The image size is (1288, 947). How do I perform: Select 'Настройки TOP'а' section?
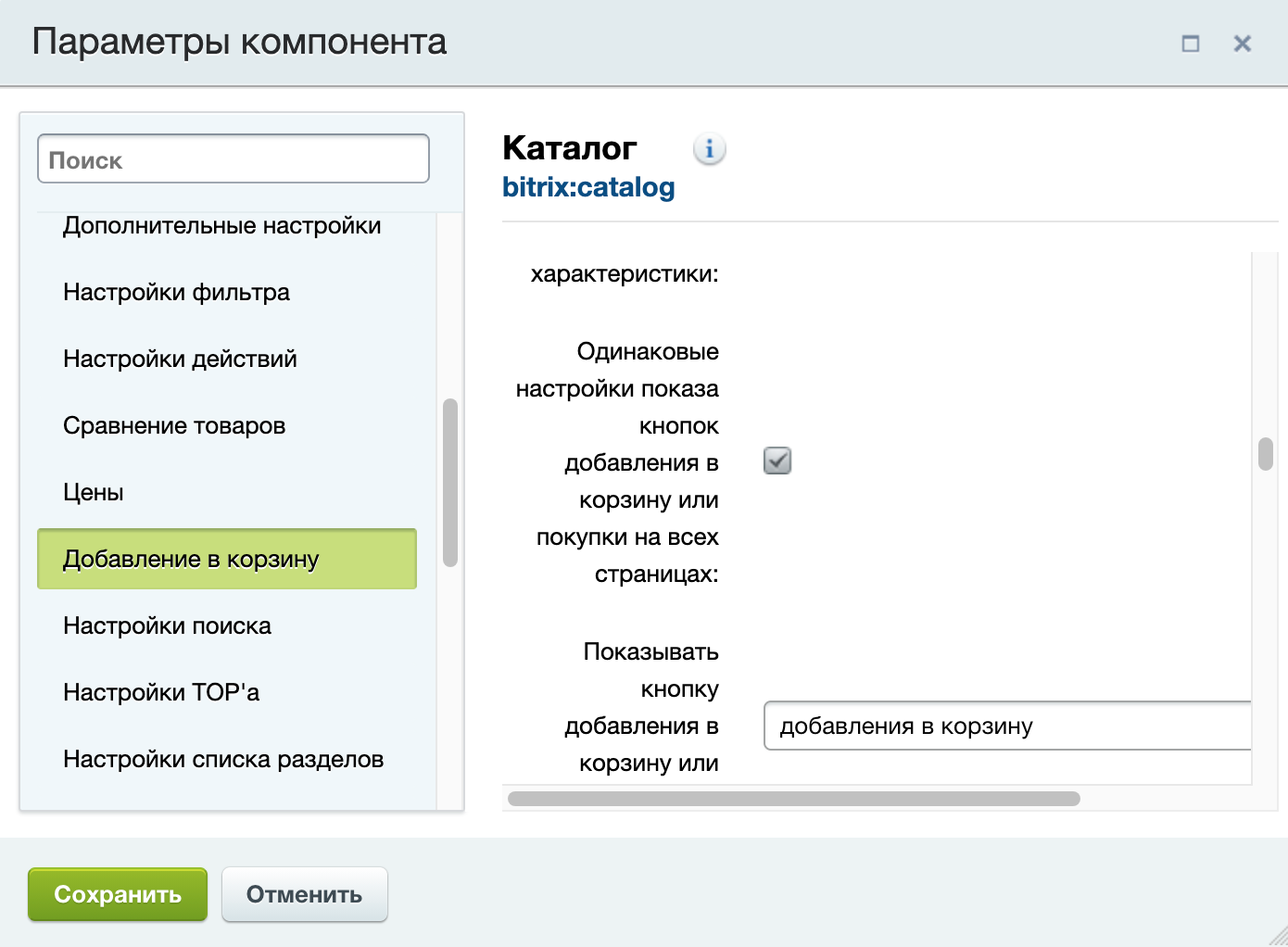point(161,692)
